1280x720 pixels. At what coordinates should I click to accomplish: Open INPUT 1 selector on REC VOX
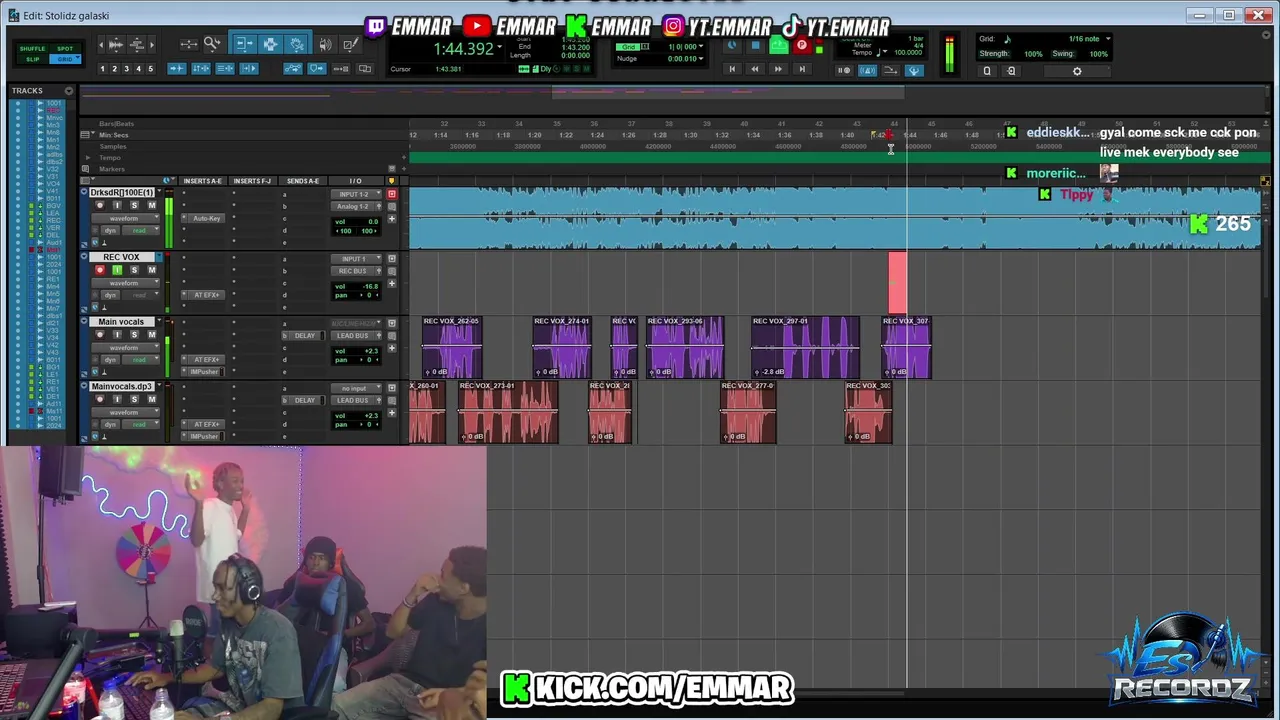coord(354,259)
